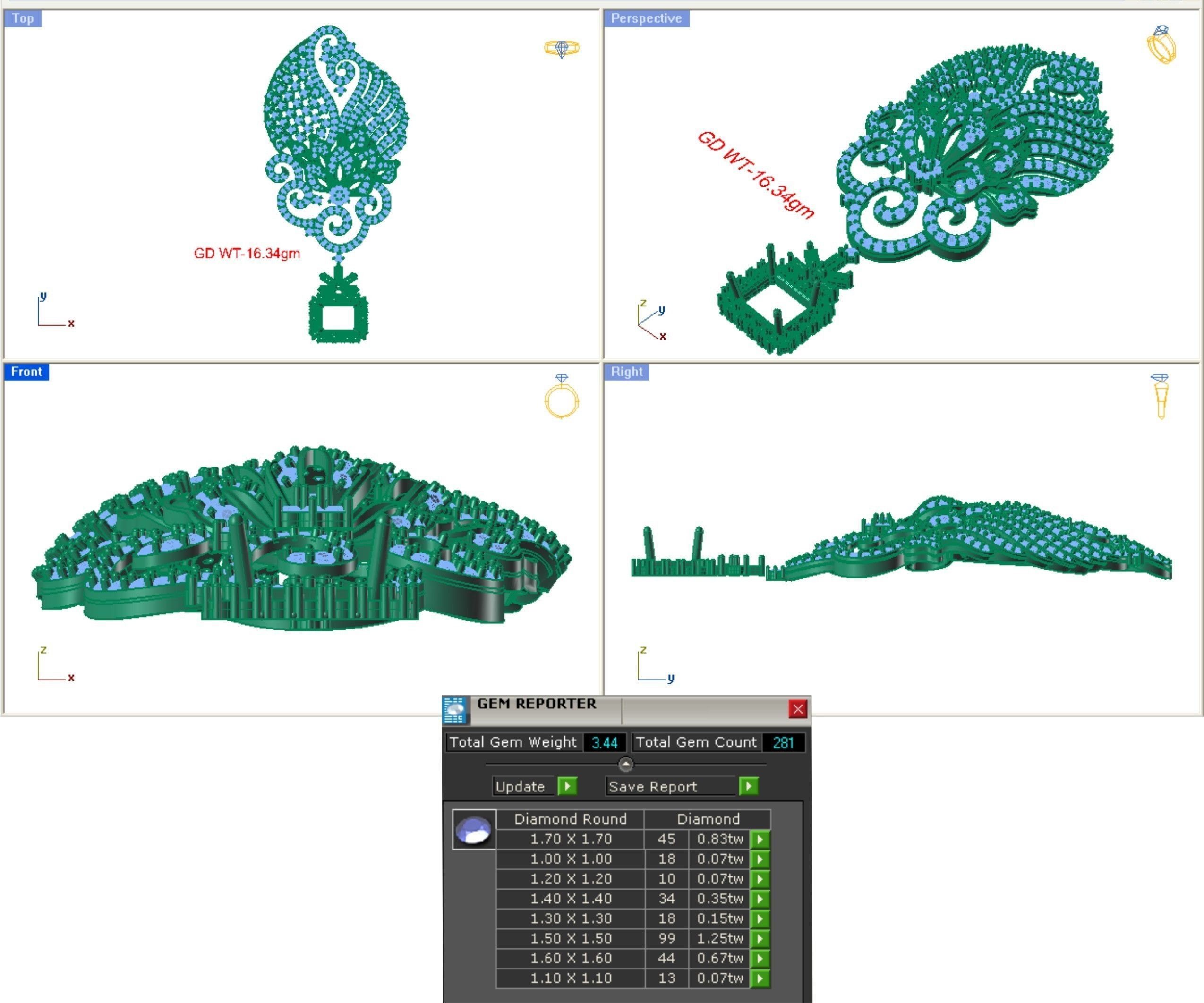The image size is (1204, 1003).
Task: Select the round diamond gem thumbnail
Action: pyautogui.click(x=474, y=829)
